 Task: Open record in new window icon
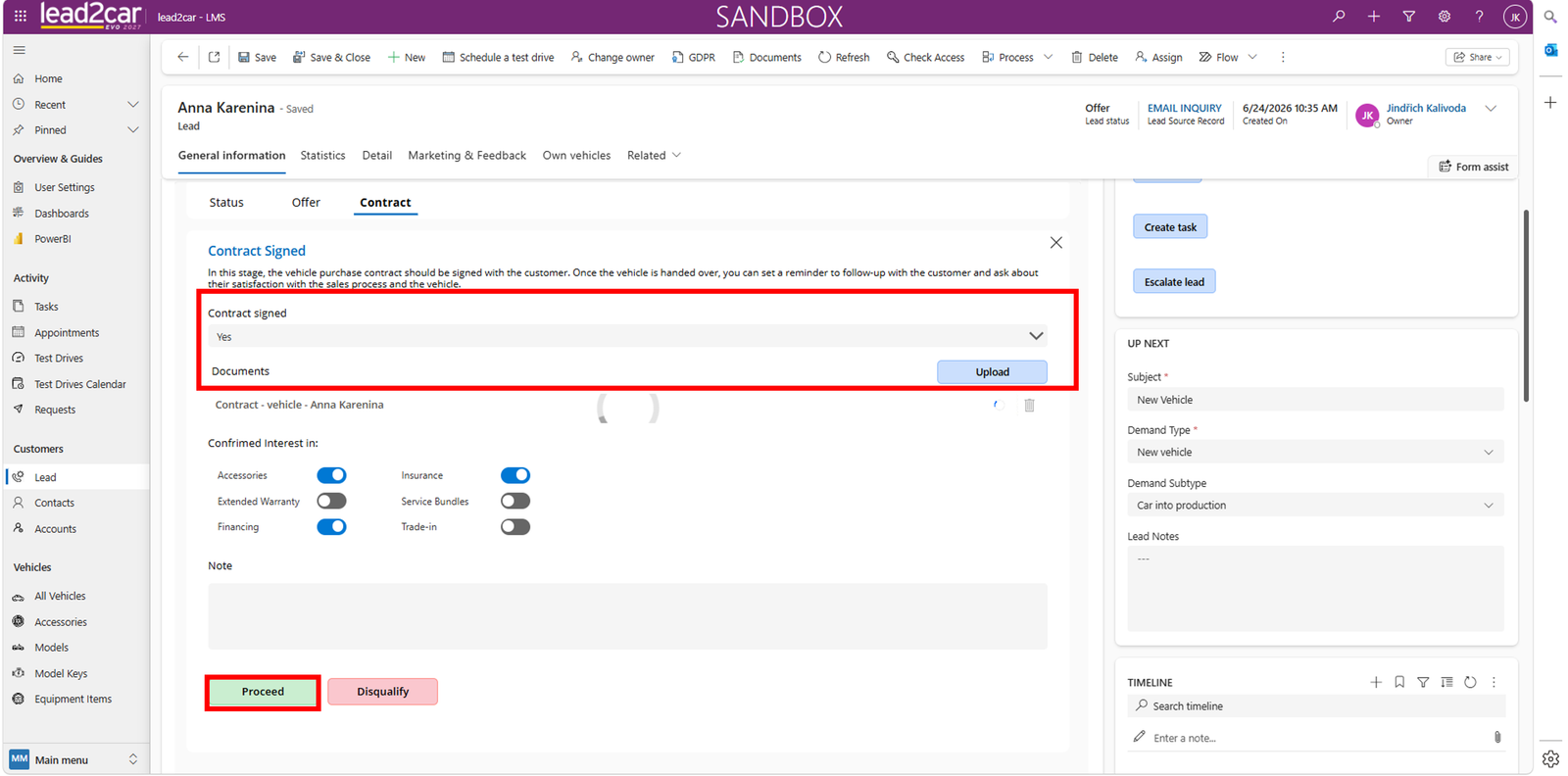[x=214, y=57]
